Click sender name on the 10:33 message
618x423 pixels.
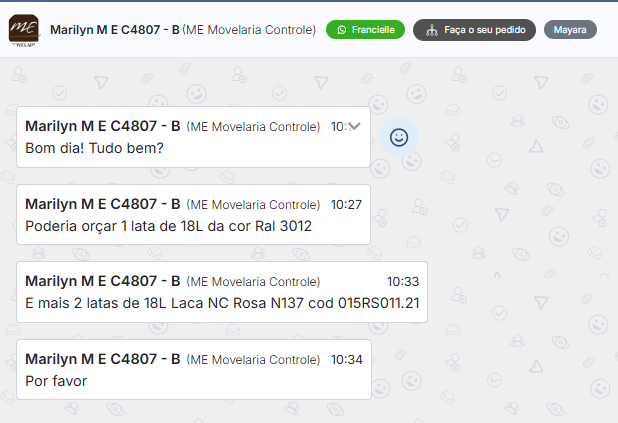click(102, 281)
